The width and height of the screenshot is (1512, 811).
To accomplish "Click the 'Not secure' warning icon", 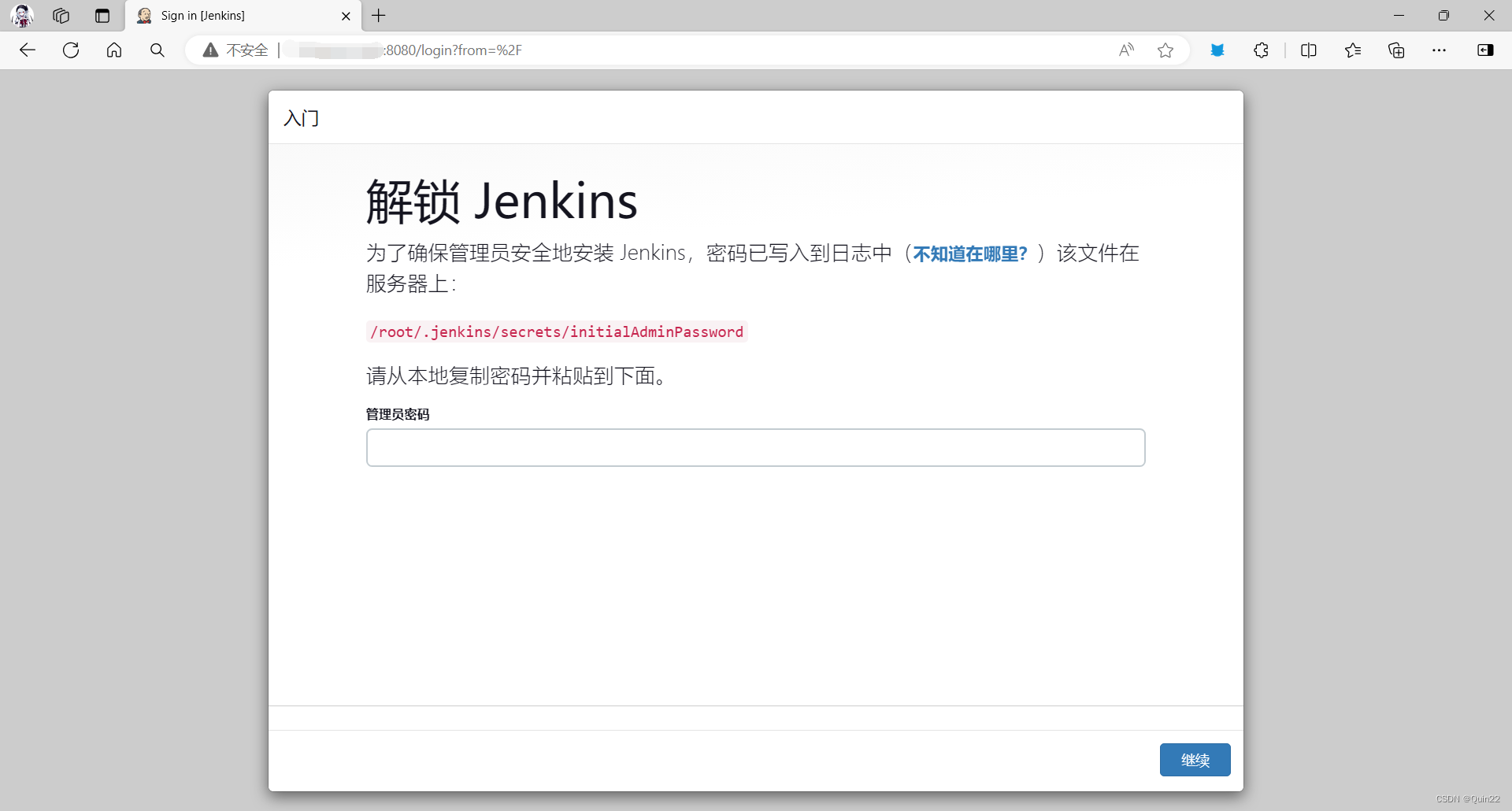I will (x=210, y=50).
